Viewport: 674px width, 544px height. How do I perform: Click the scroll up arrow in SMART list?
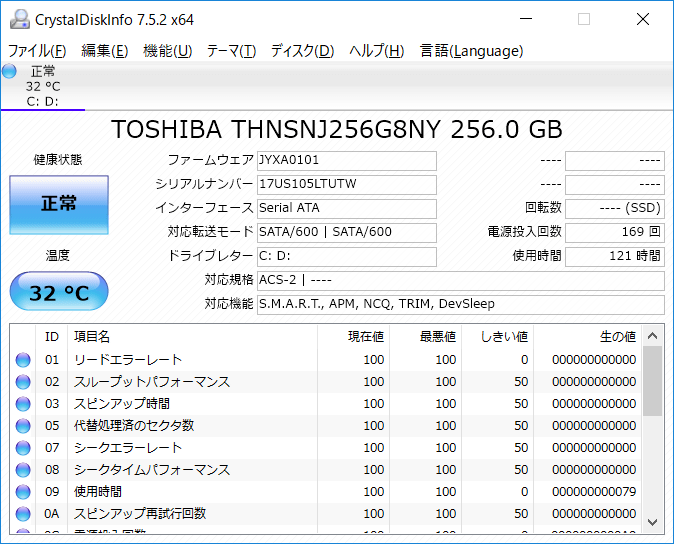click(x=653, y=336)
